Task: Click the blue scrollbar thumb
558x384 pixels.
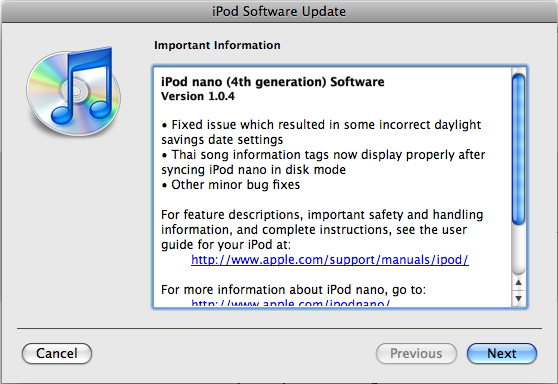Action: coord(518,149)
